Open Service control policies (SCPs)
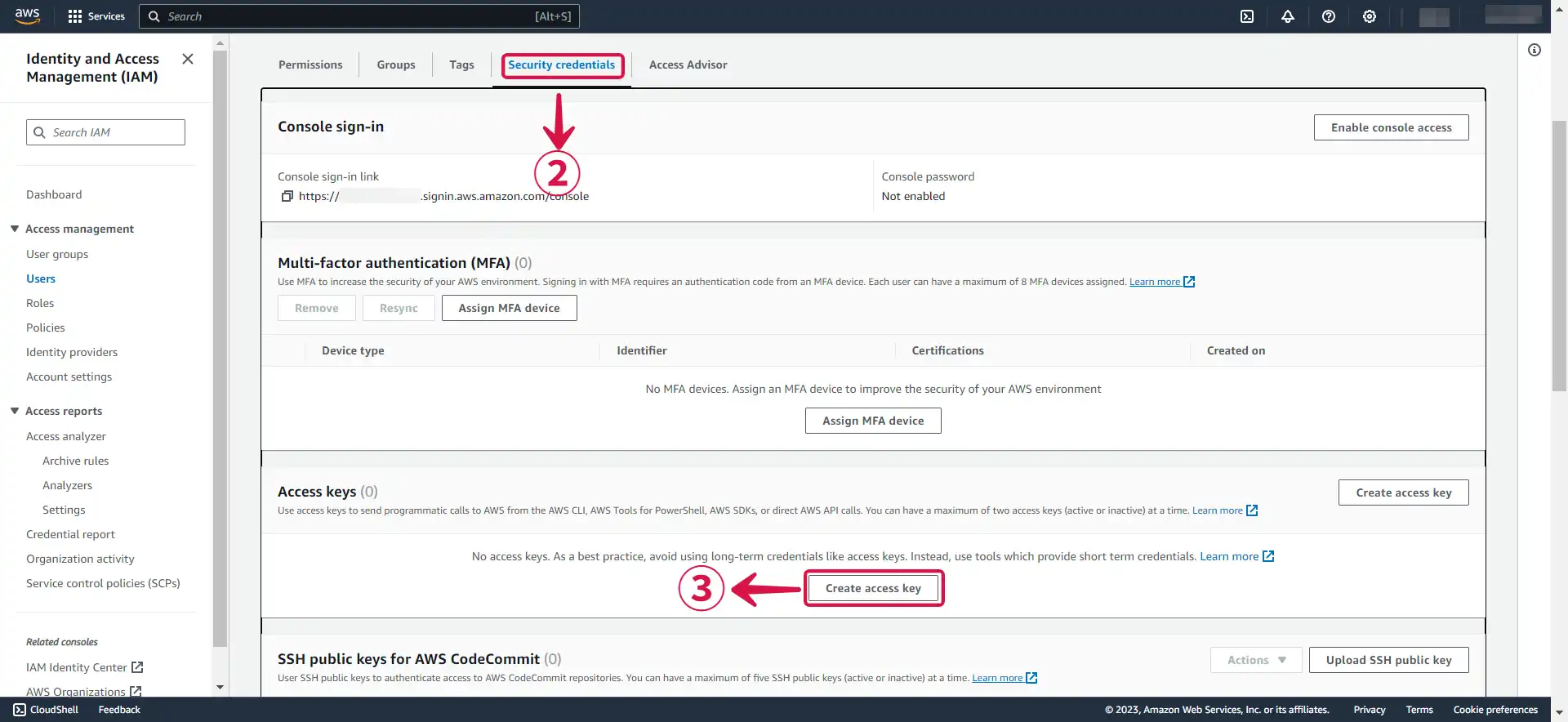 click(103, 583)
